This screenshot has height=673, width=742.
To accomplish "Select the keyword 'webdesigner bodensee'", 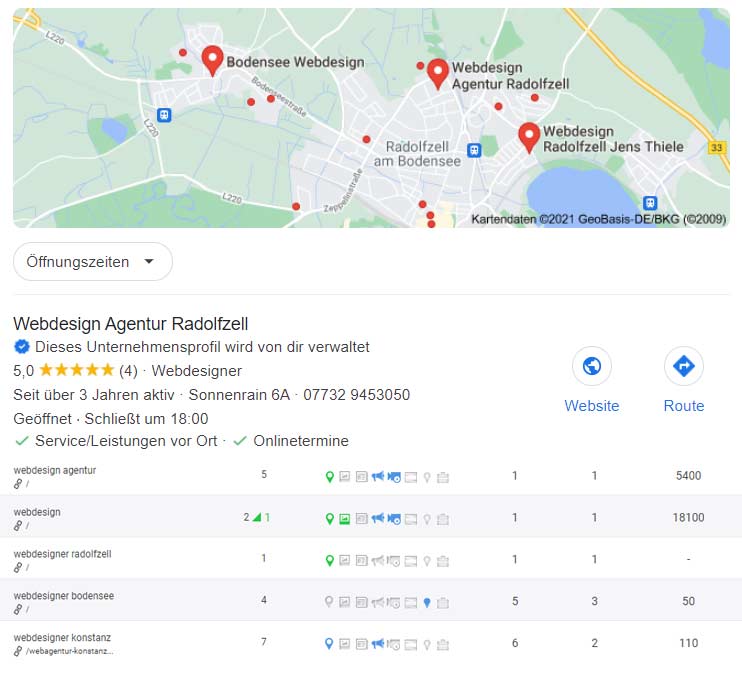I will click(64, 595).
